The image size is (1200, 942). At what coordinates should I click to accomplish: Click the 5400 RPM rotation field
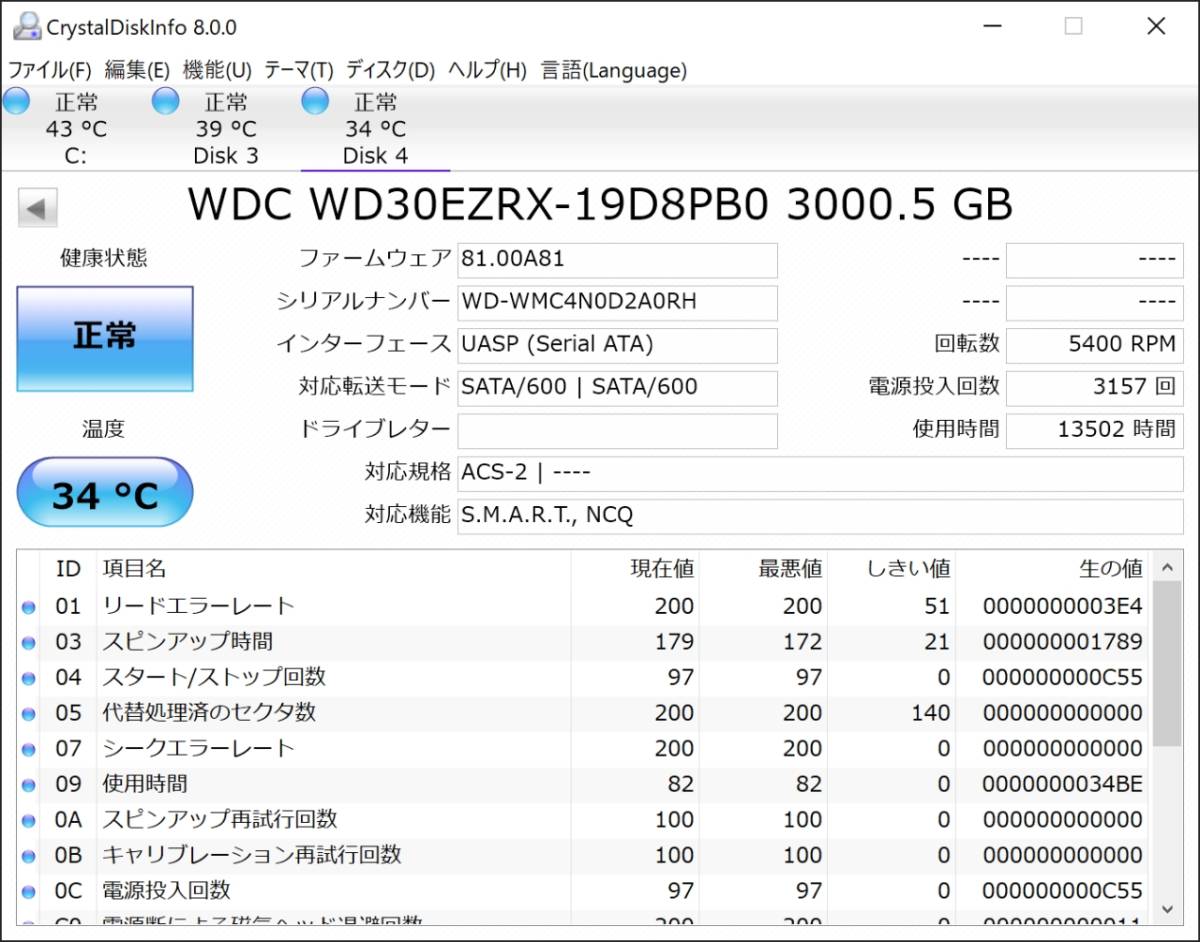pos(1095,345)
